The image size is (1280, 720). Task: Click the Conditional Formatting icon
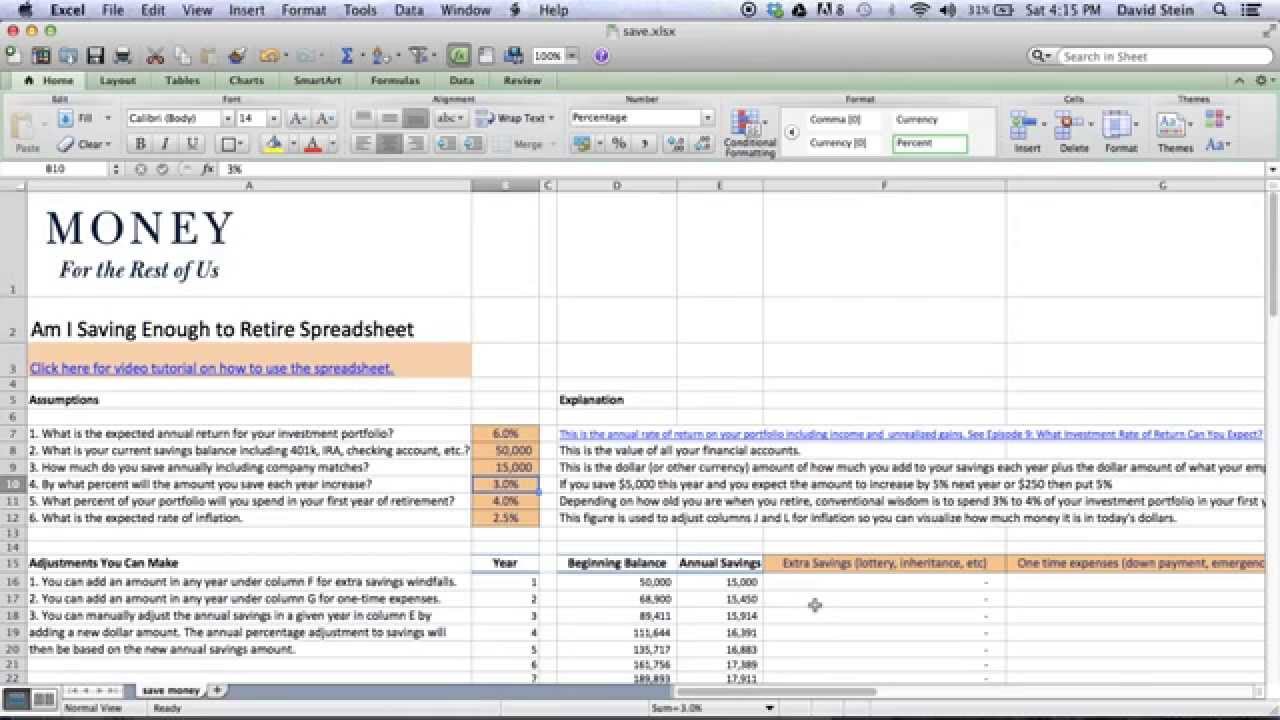click(745, 124)
